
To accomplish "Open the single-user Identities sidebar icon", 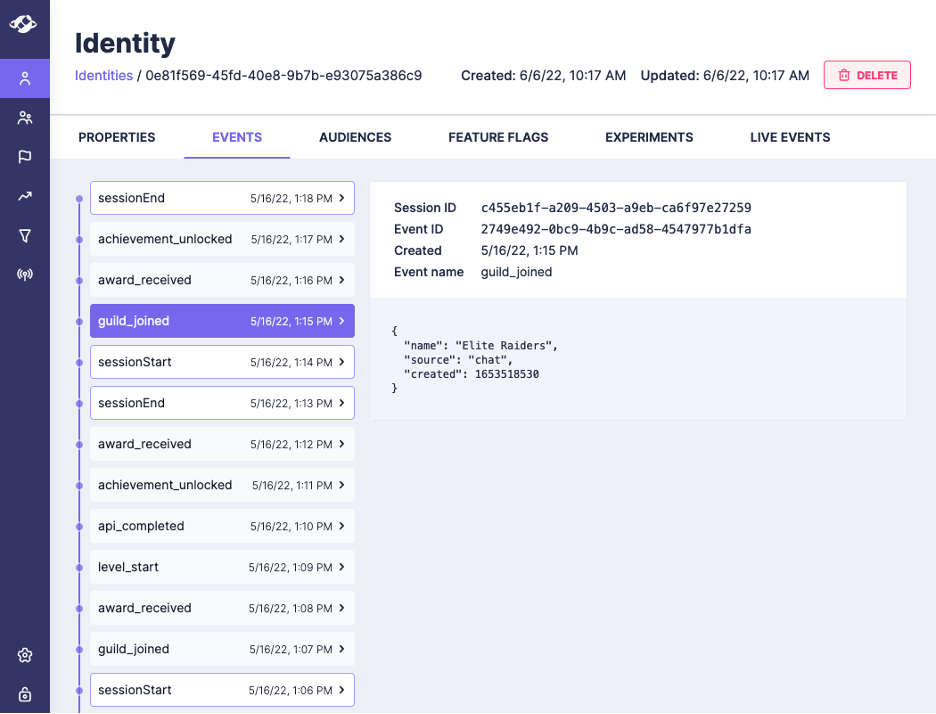I will coord(25,78).
